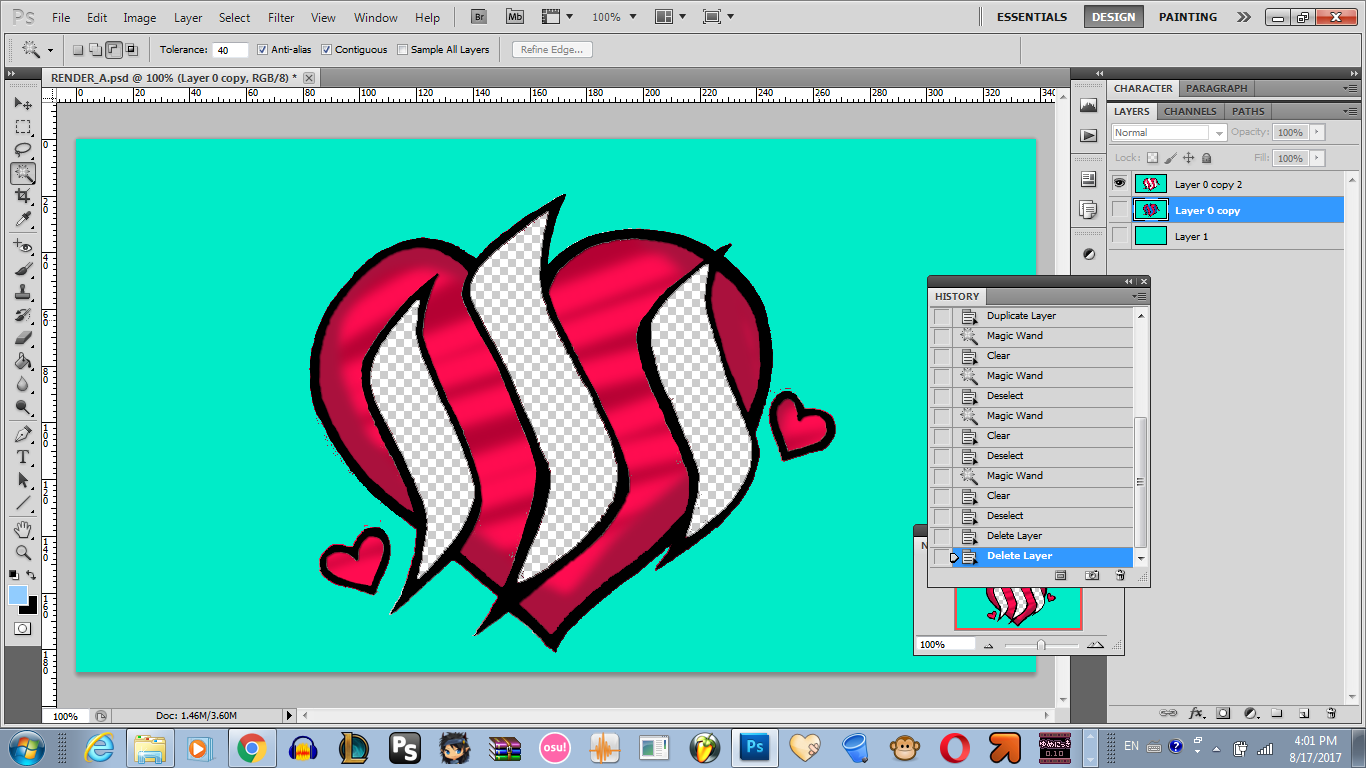Click Delete layer trash icon in Layers panel

coord(1331,713)
